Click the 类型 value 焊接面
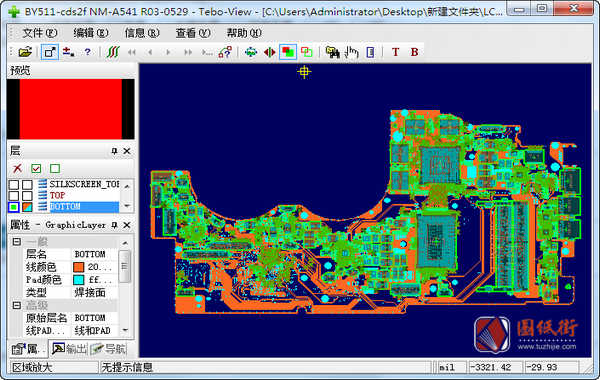The width and height of the screenshot is (600, 380). pos(94,293)
